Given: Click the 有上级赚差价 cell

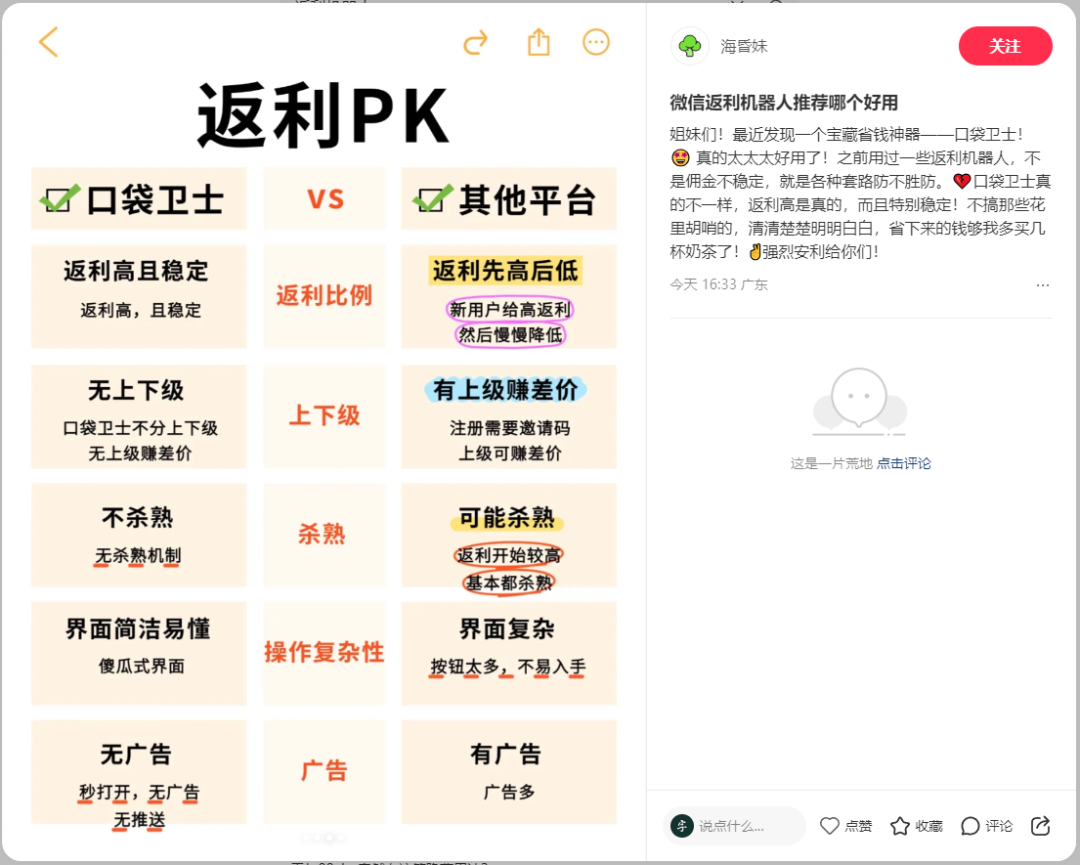Looking at the screenshot, I should pos(509,416).
